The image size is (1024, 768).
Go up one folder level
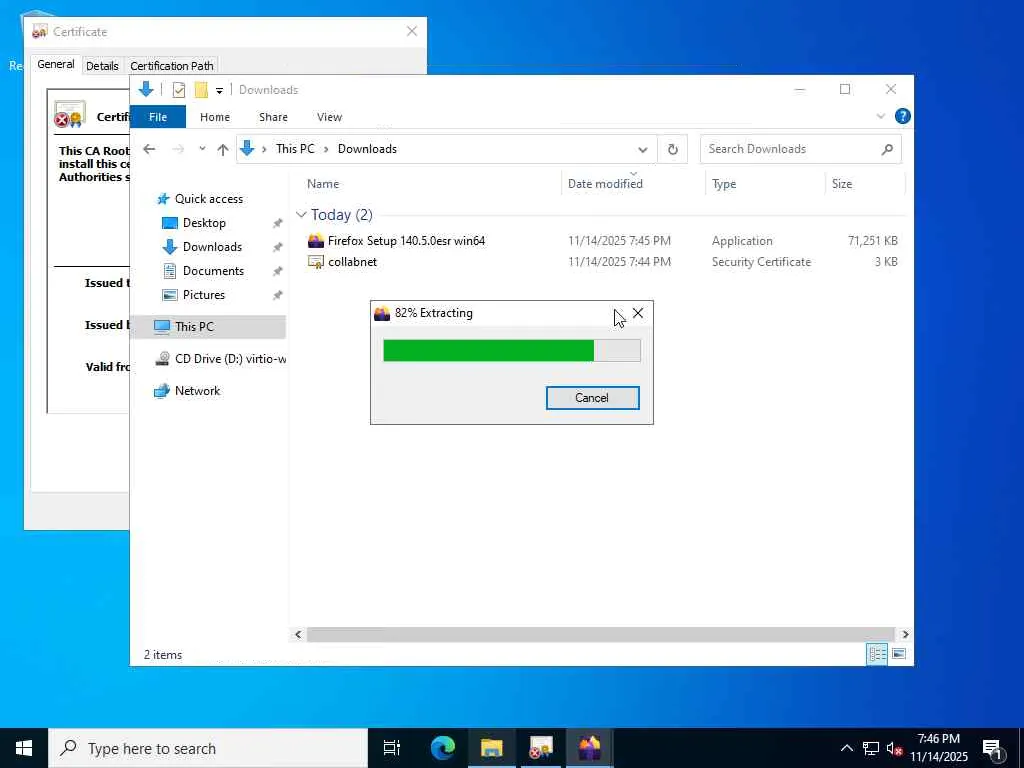pos(223,150)
